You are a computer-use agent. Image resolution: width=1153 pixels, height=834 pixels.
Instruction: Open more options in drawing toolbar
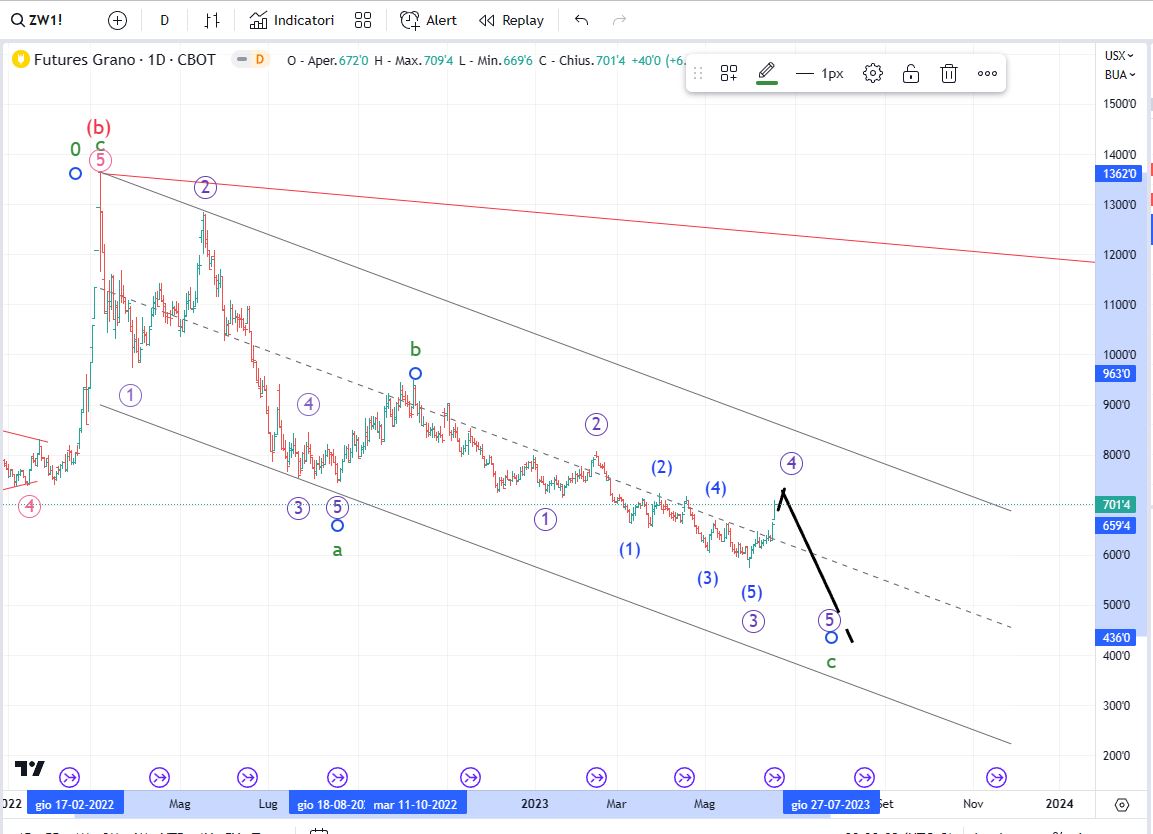pos(988,74)
